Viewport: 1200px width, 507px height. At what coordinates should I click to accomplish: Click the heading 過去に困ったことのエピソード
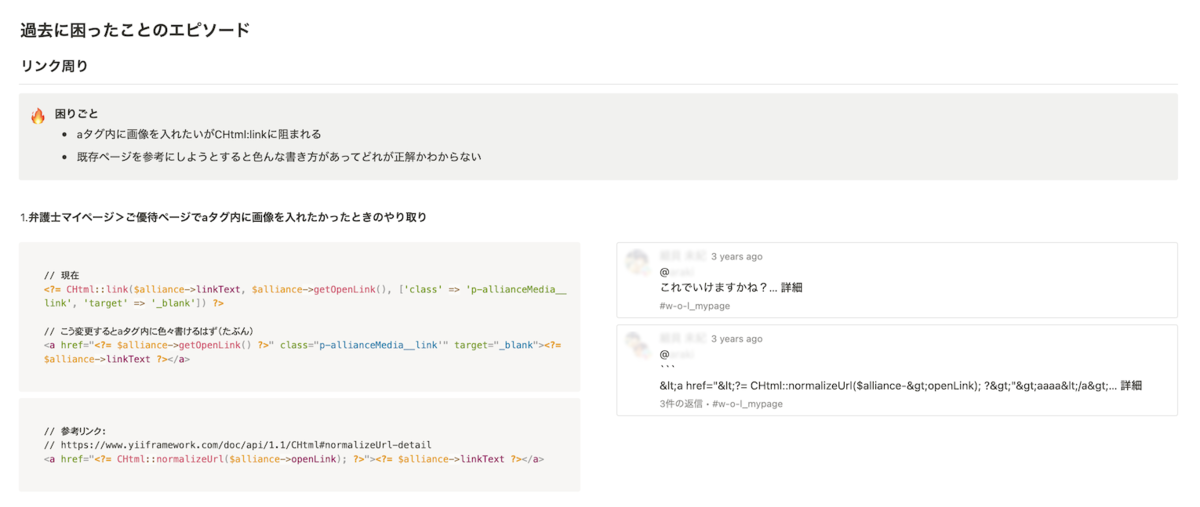[135, 30]
